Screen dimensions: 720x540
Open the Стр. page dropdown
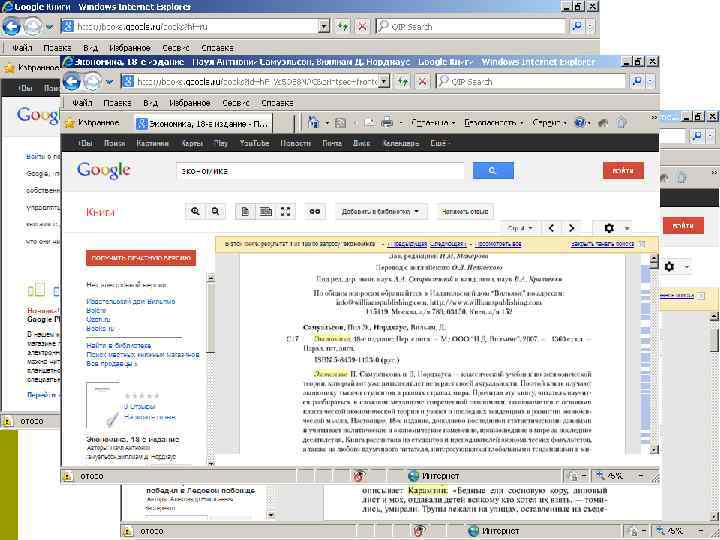[x=520, y=228]
